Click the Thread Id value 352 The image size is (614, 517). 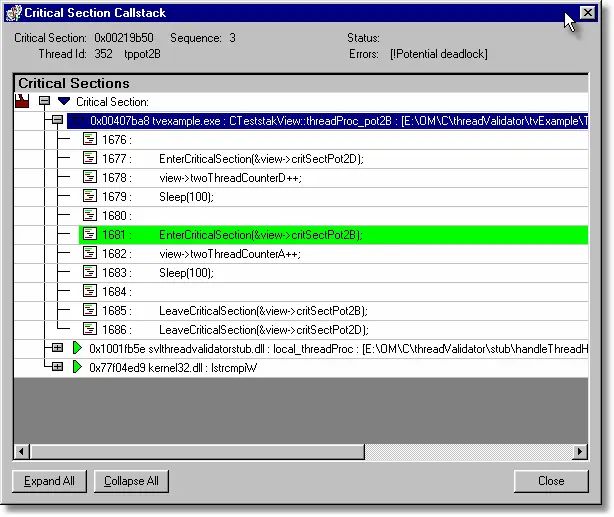click(103, 54)
